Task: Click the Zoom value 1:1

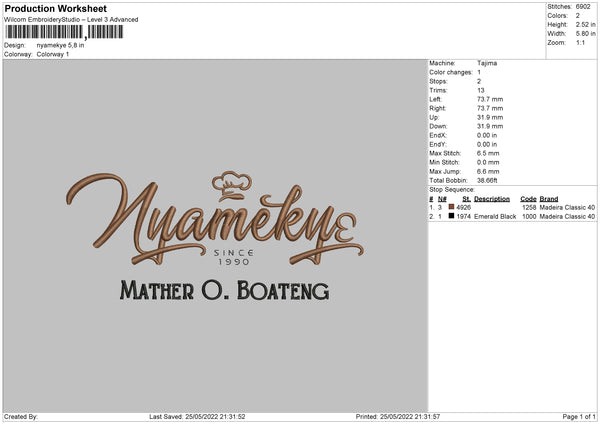Action: (x=580, y=42)
